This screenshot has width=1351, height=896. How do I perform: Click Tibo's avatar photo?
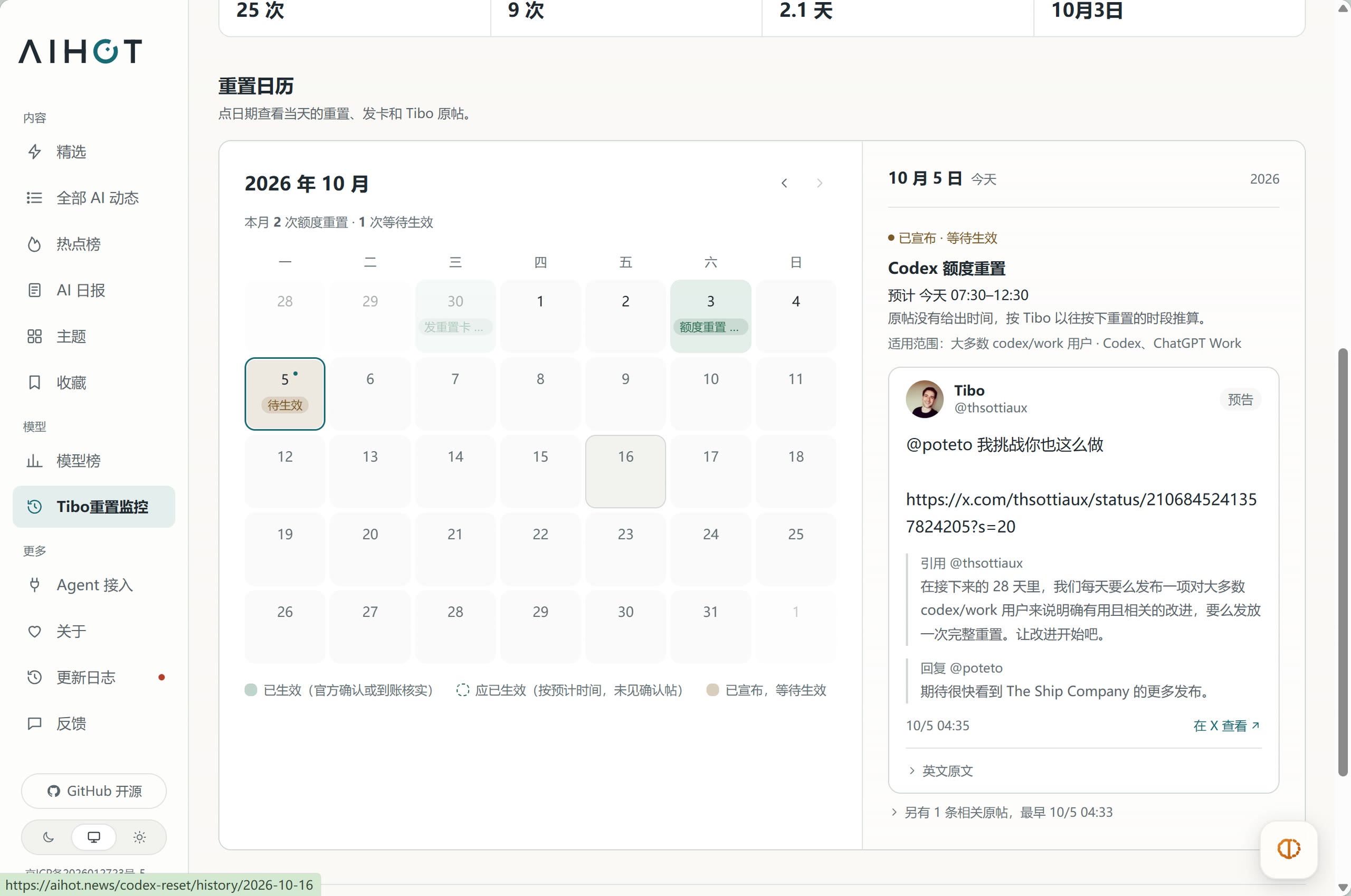(925, 399)
